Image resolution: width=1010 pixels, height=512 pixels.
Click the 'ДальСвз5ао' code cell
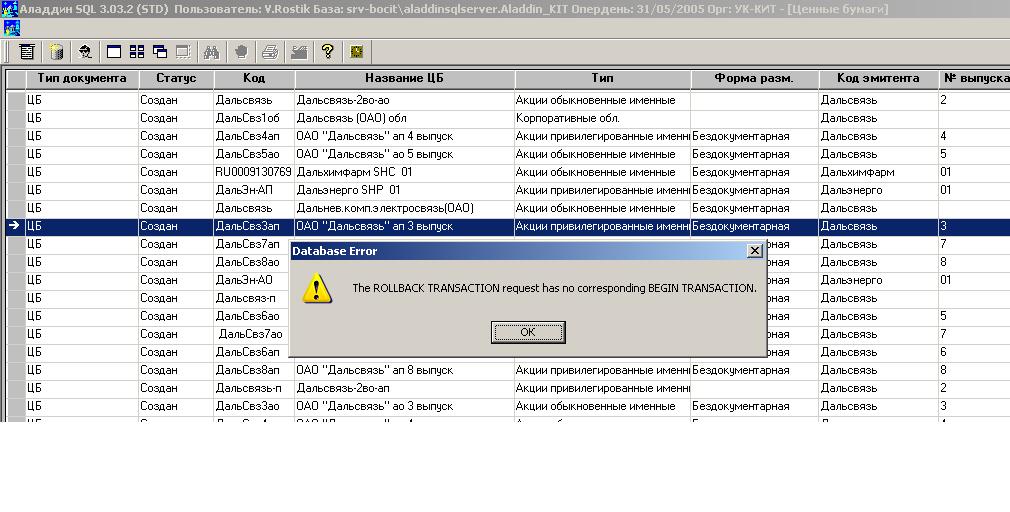tap(254, 155)
